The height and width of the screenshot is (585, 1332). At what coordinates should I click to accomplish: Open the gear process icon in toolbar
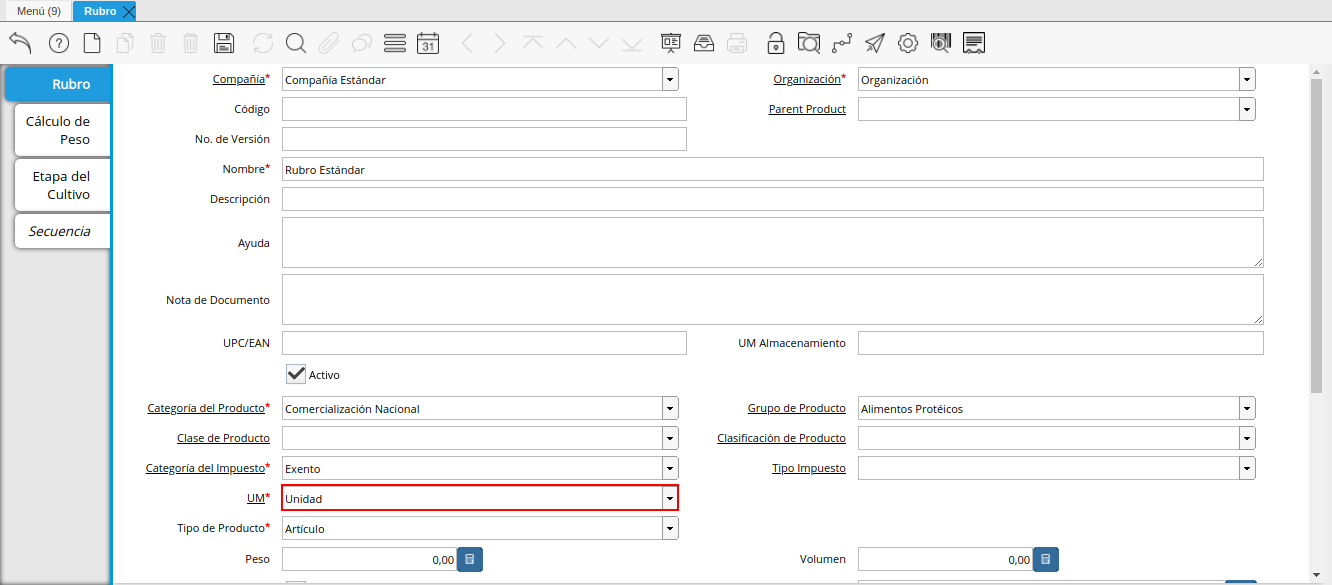point(907,43)
